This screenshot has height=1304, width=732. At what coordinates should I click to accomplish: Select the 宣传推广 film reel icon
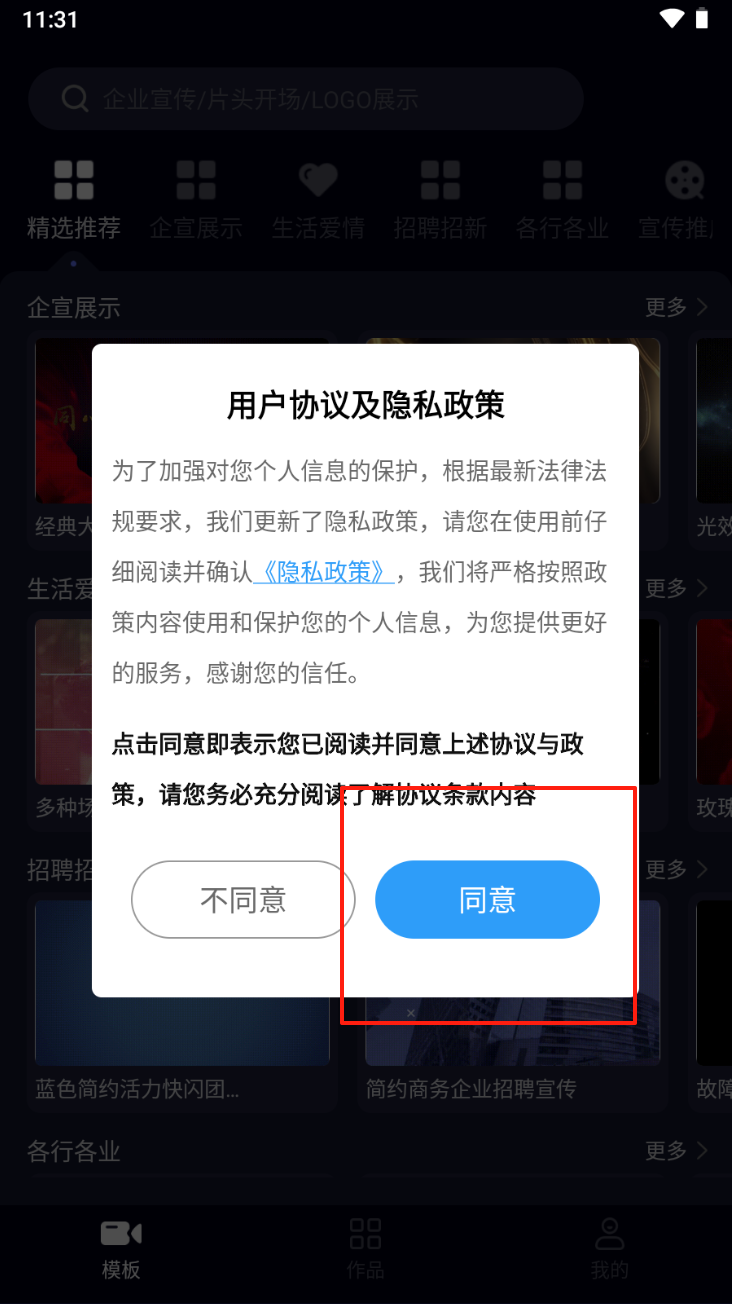685,180
